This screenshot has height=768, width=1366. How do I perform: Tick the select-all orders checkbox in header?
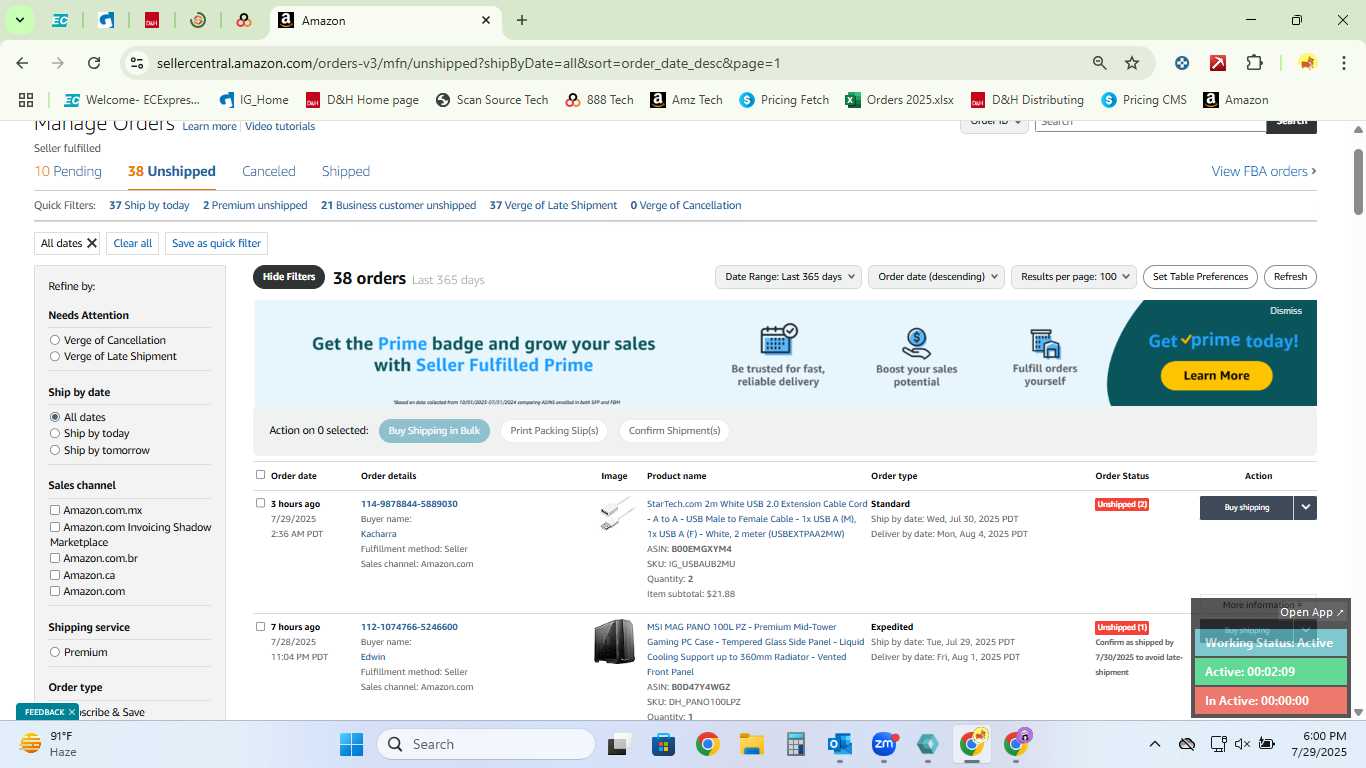(260, 475)
